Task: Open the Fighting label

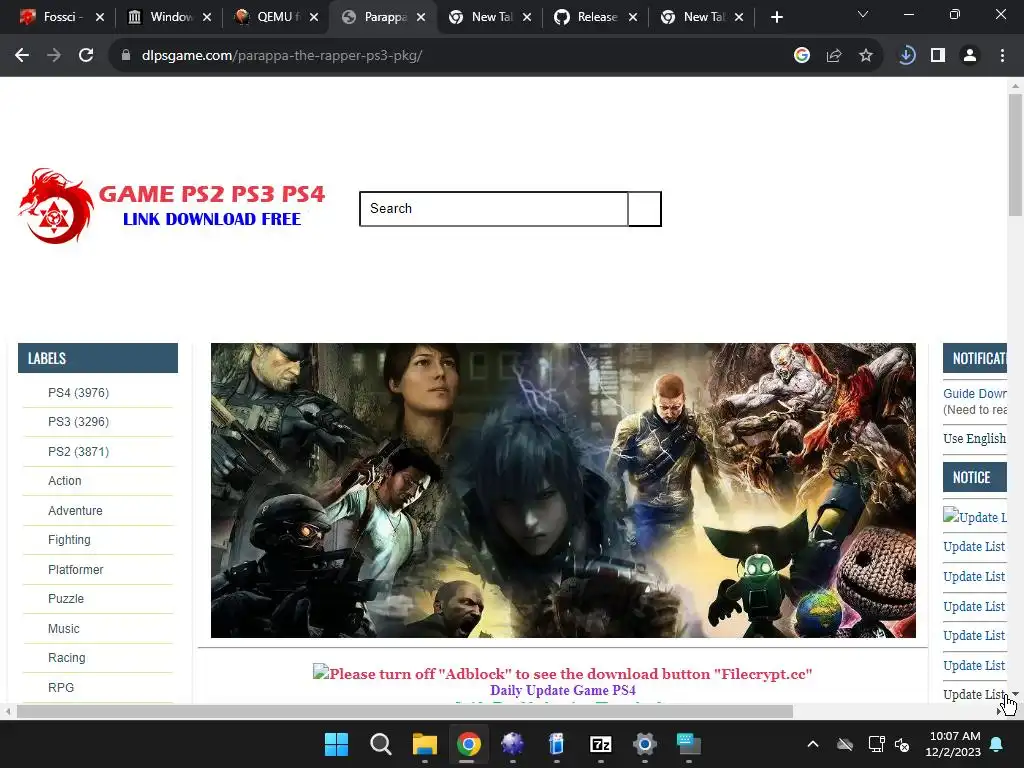Action: (69, 539)
